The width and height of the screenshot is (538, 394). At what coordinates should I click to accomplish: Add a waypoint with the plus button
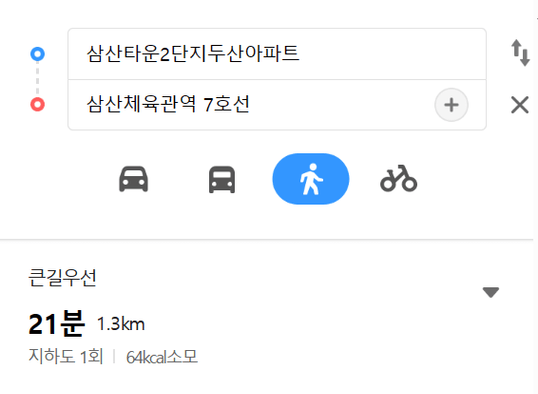[x=452, y=105]
